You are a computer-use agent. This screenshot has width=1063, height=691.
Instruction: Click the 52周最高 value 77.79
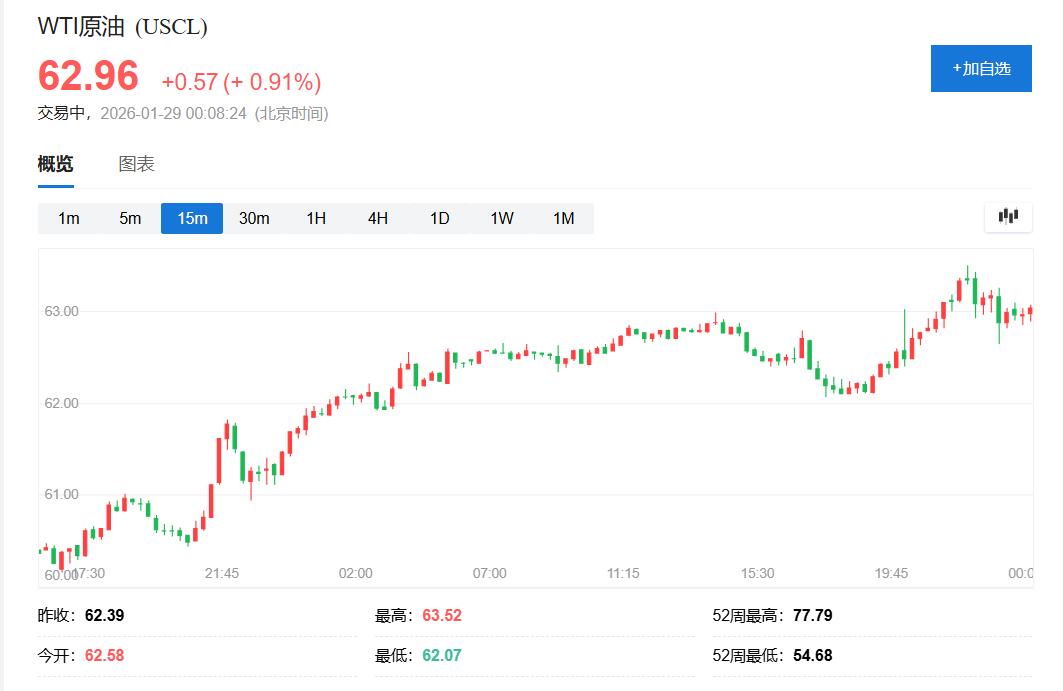[812, 615]
